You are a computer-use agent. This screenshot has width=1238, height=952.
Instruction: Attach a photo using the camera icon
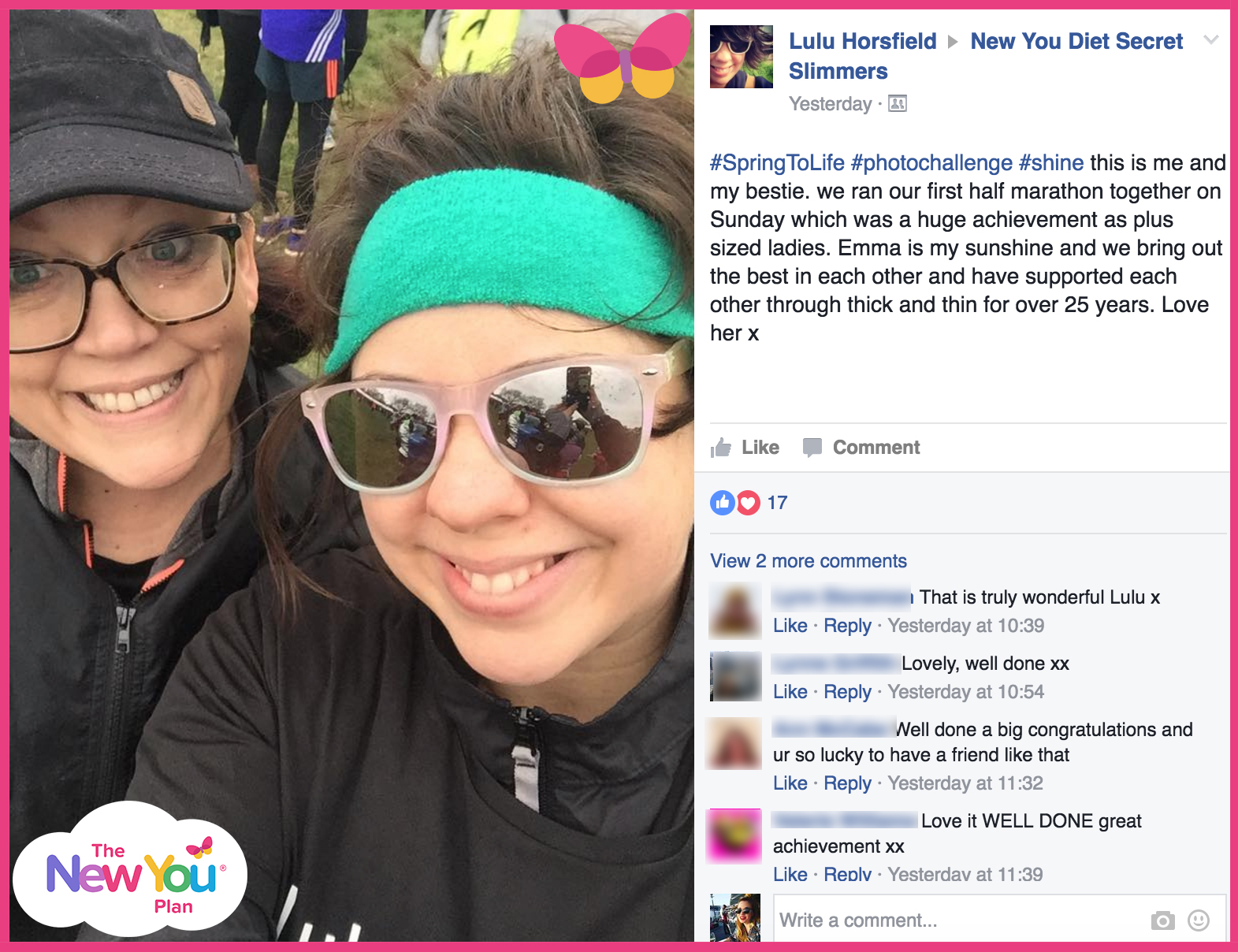tap(1162, 920)
